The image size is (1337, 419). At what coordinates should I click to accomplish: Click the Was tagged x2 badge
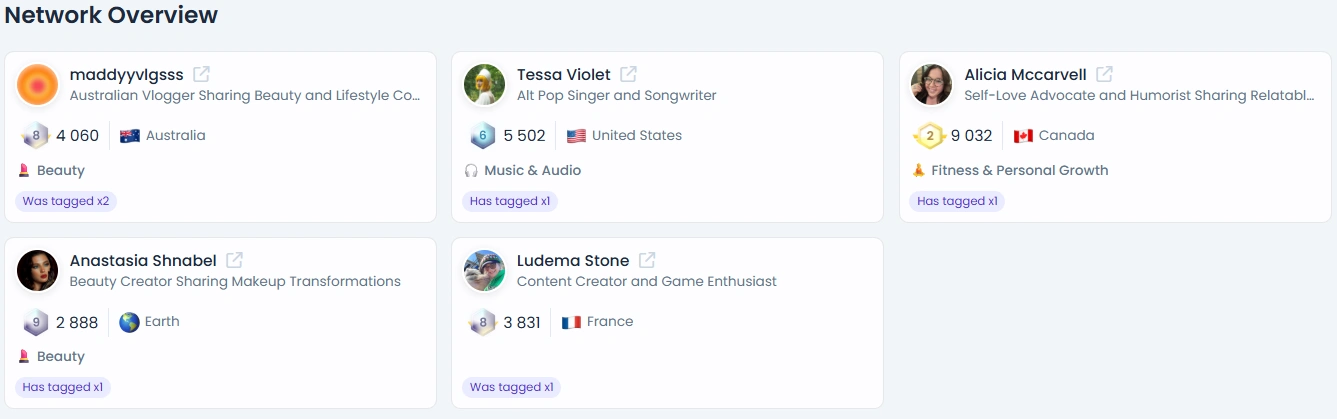(x=66, y=201)
